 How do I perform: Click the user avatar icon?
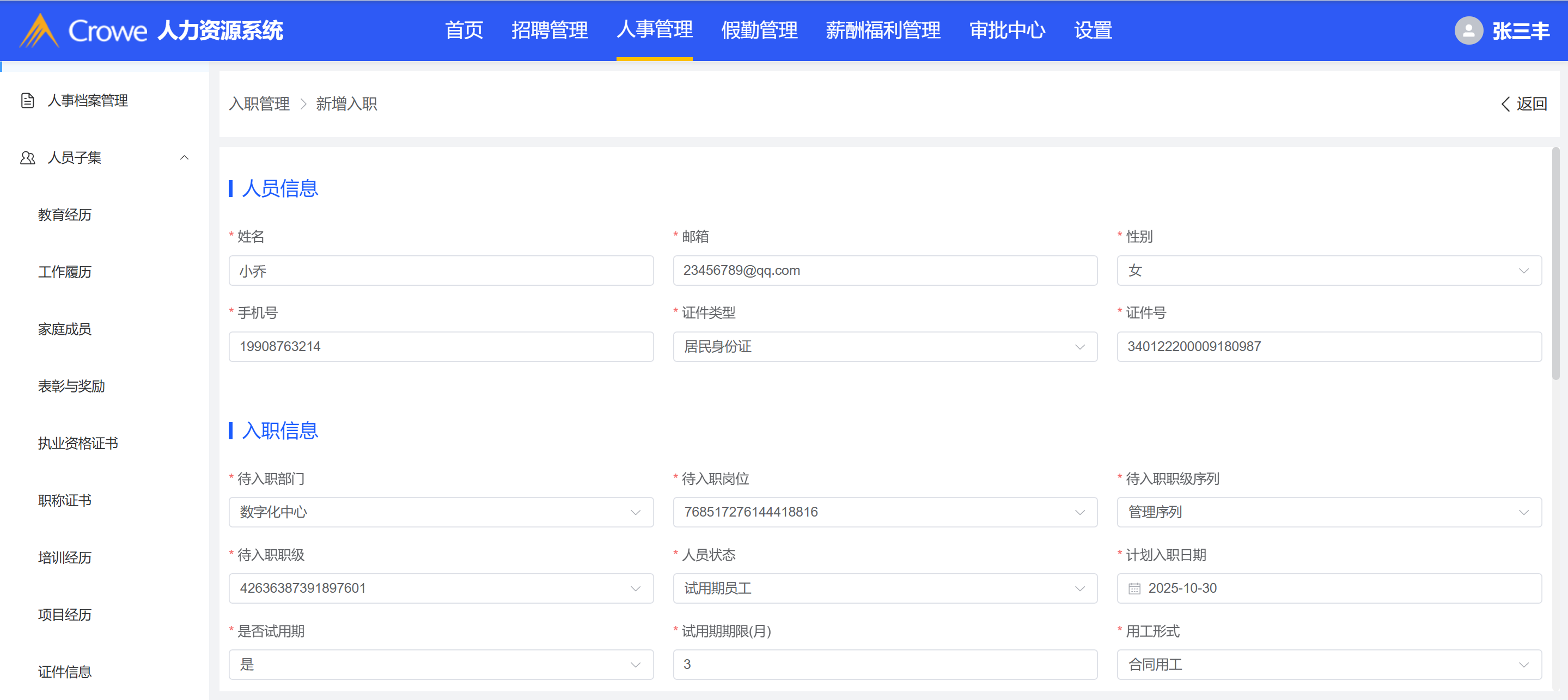pyautogui.click(x=1468, y=30)
